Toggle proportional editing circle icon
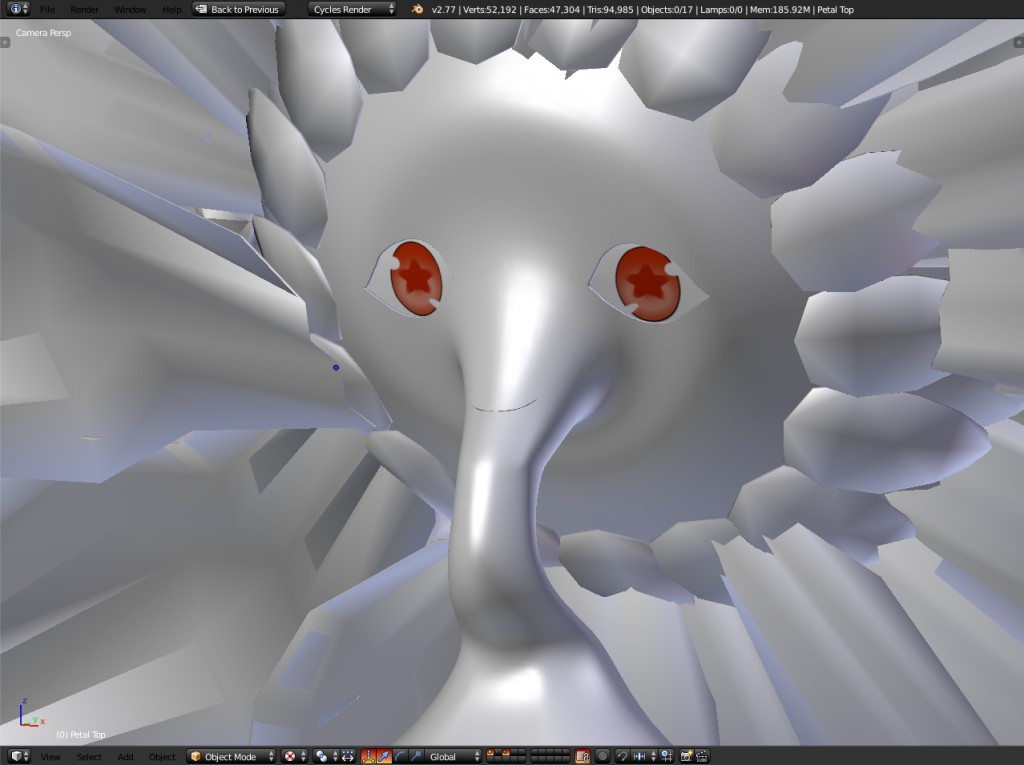The height and width of the screenshot is (765, 1024). [602, 757]
